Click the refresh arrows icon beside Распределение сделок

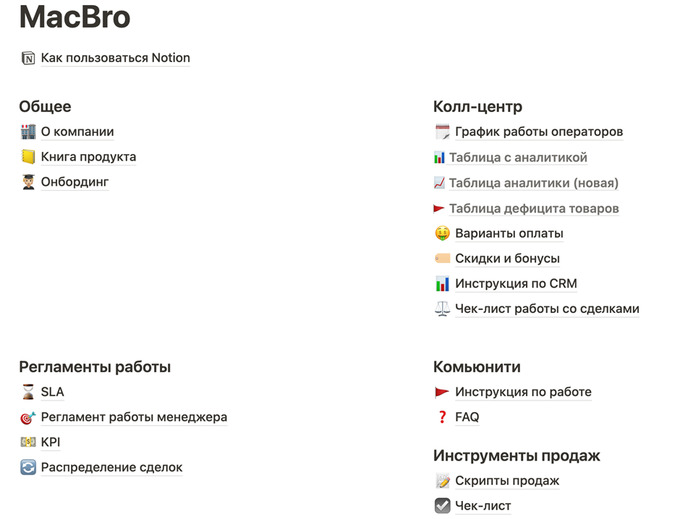point(28,467)
